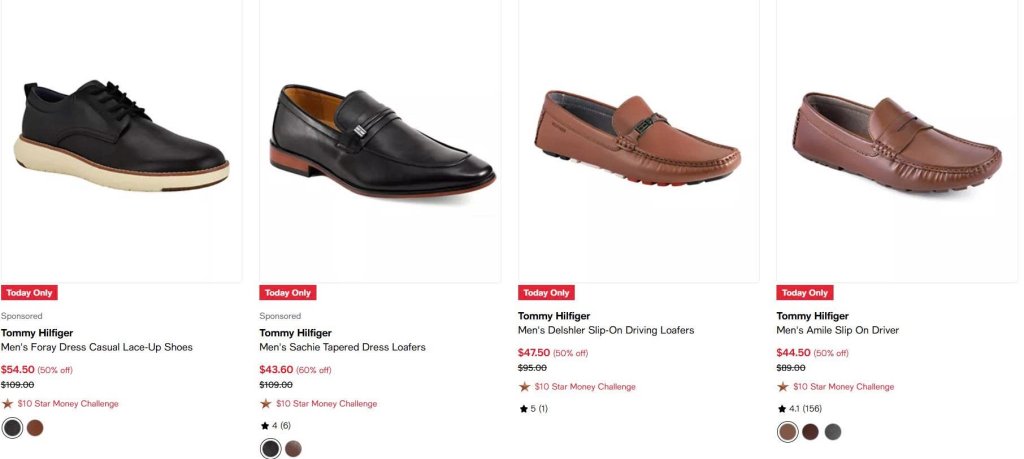Viewport: 1024px width, 459px height.
Task: Click Men's Foray Dress Casual Lace-Up Shoes title
Action: tap(97, 347)
